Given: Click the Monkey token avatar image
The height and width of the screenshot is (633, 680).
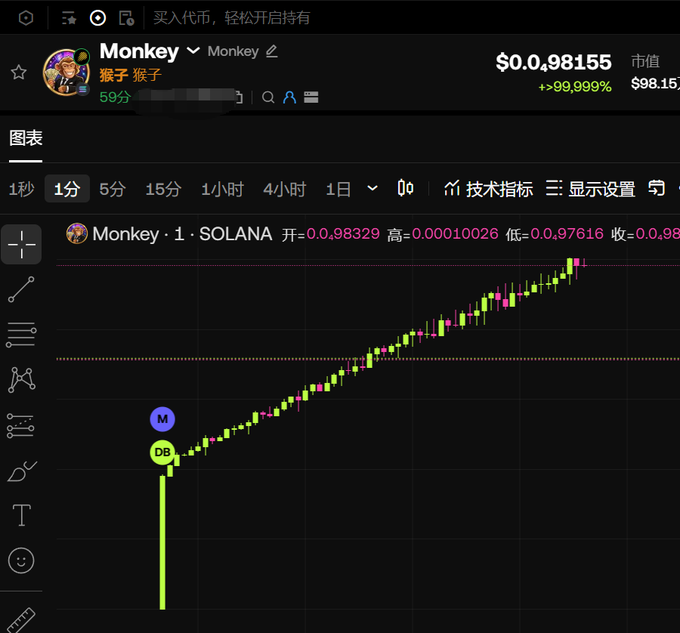Looking at the screenshot, I should [x=66, y=72].
